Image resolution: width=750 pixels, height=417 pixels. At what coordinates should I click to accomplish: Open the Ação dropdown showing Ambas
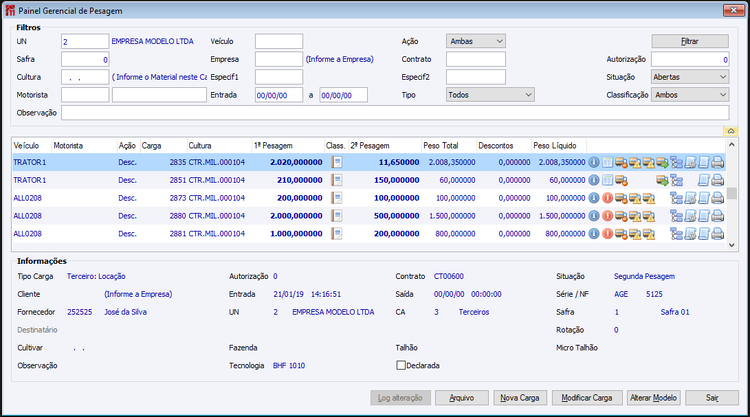pos(476,41)
